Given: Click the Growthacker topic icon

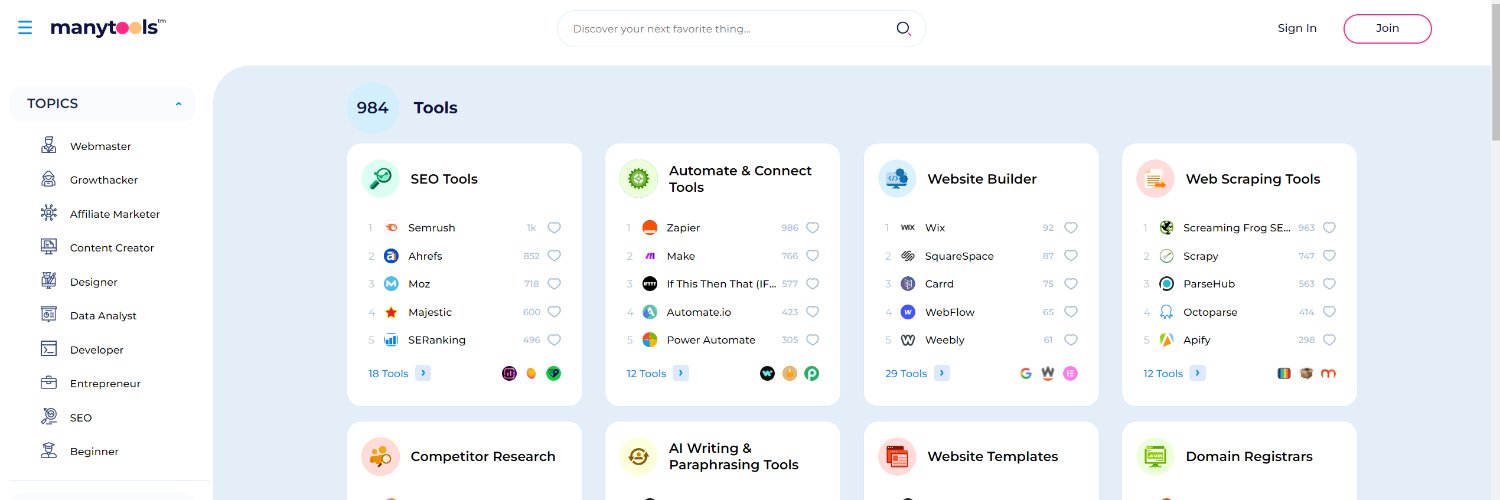Looking at the screenshot, I should click(49, 180).
